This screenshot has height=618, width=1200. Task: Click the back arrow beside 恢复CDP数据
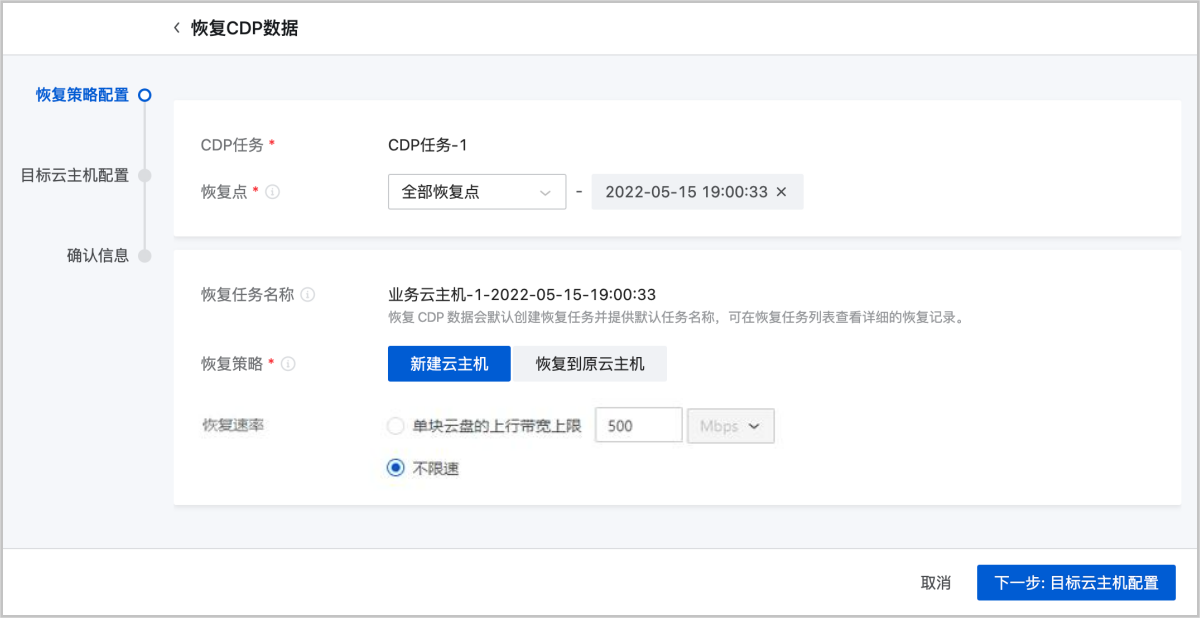(x=177, y=28)
